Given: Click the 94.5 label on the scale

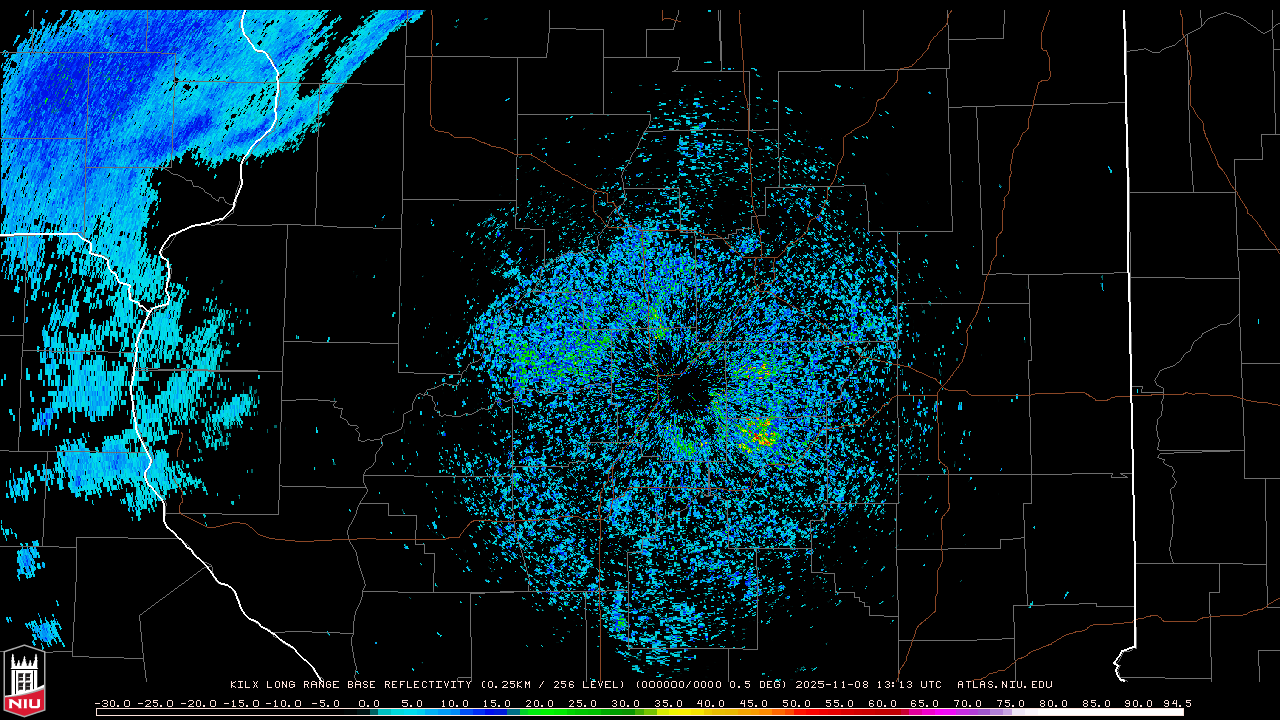Looking at the screenshot, I should pyautogui.click(x=1175, y=703).
